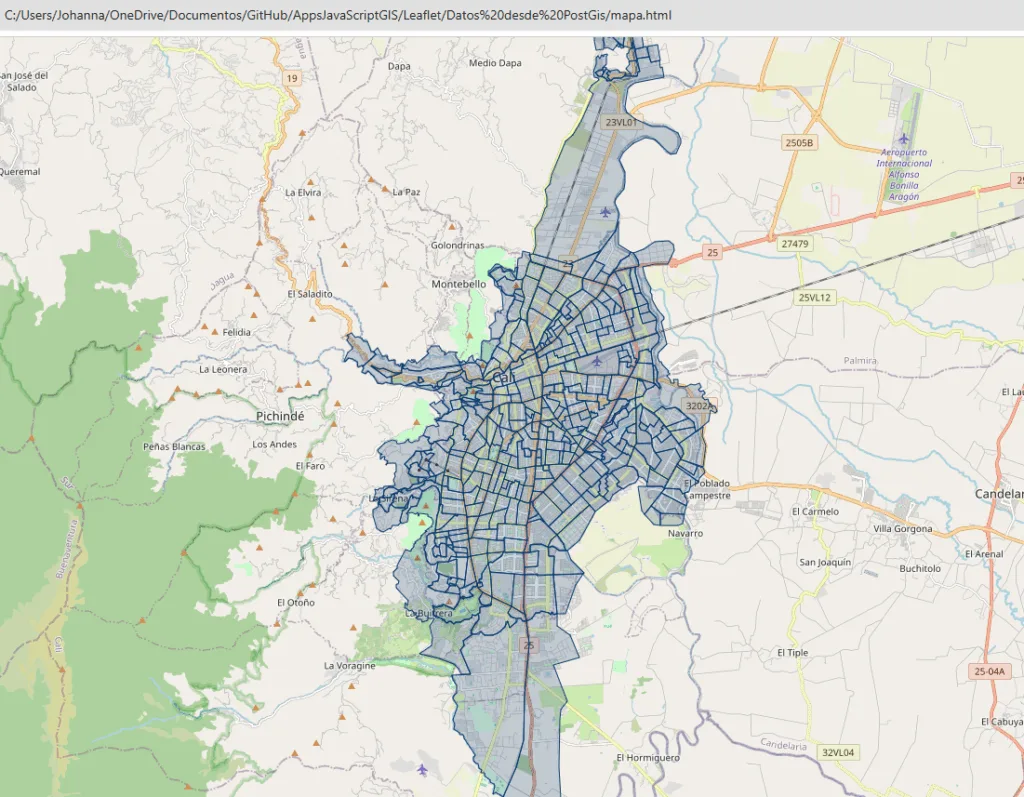Click the El Tiple place label
1024x797 pixels.
pos(792,653)
